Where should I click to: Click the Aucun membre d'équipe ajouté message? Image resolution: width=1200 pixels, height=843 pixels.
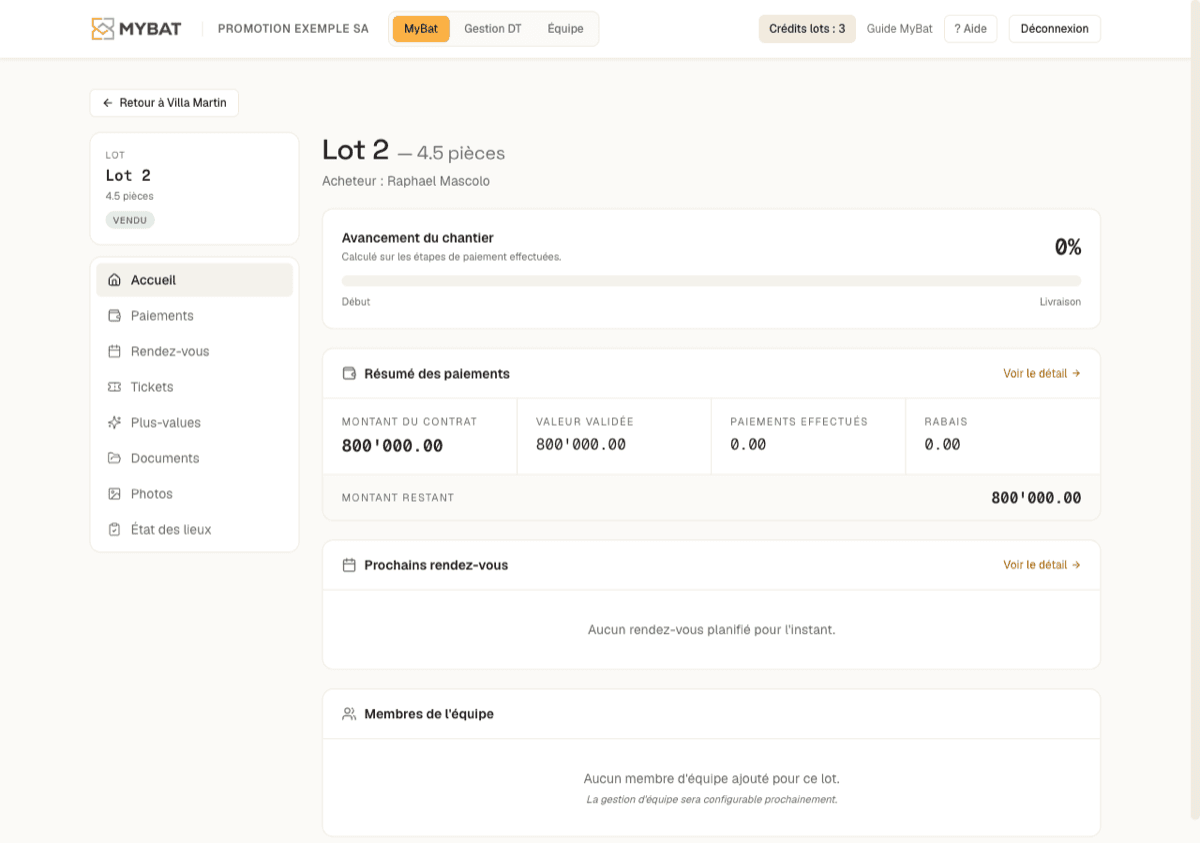click(x=711, y=778)
